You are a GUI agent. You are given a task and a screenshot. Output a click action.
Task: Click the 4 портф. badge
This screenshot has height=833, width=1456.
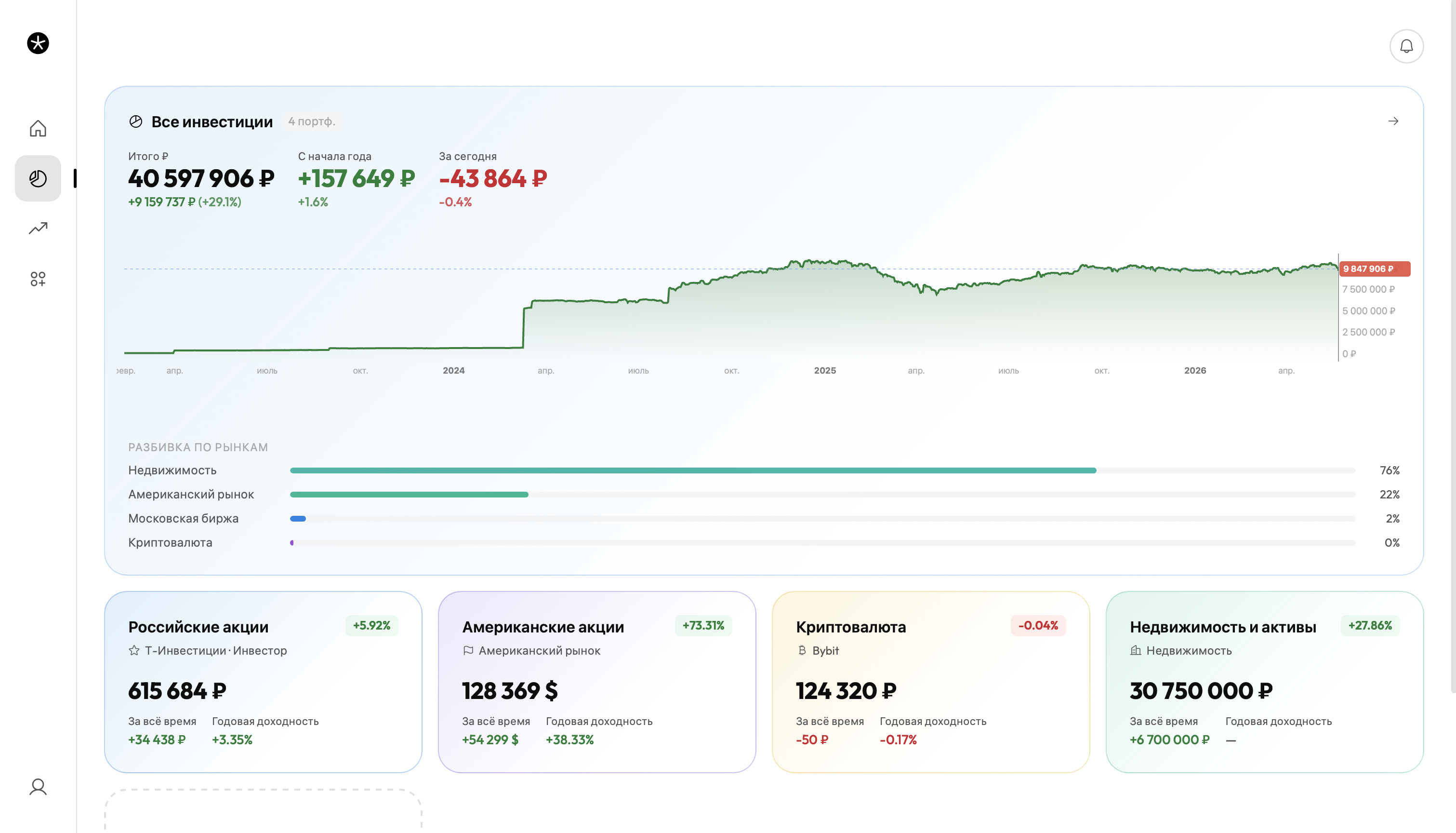(x=312, y=121)
